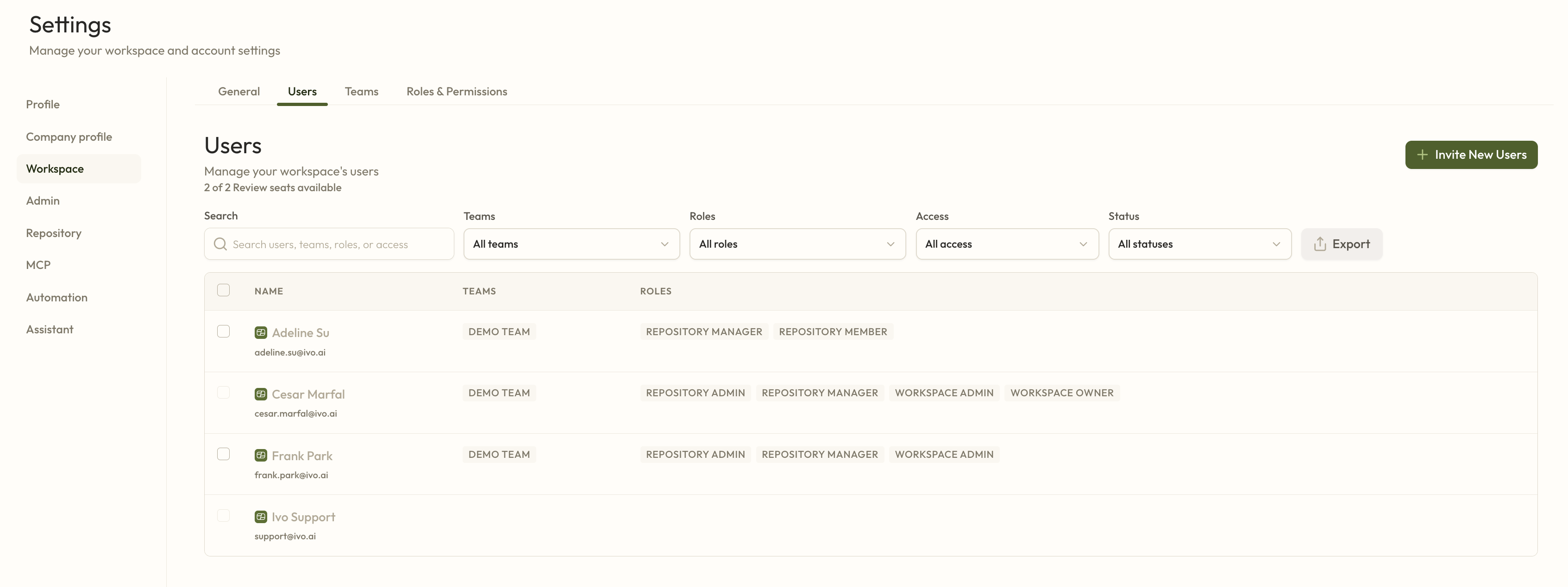Viewport: 1568px width, 587px height.
Task: Click plus icon on Invite New Users
Action: click(1422, 155)
